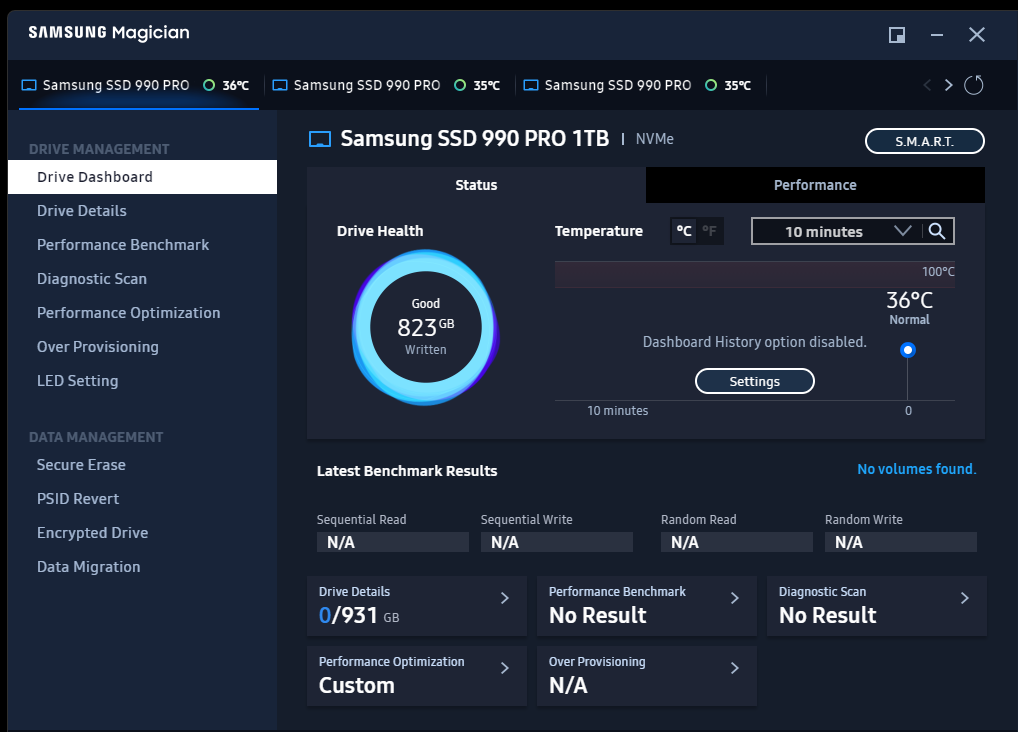The image size is (1018, 732).
Task: Click the 100°C graph limit label
Action: click(938, 271)
